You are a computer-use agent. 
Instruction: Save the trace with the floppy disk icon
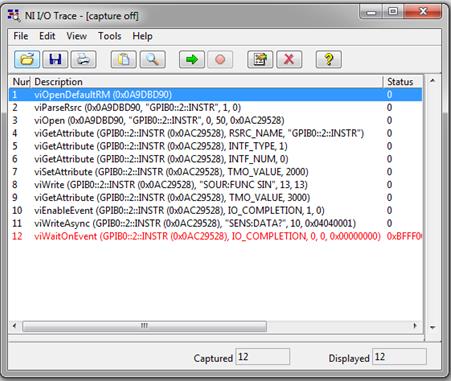pos(55,59)
